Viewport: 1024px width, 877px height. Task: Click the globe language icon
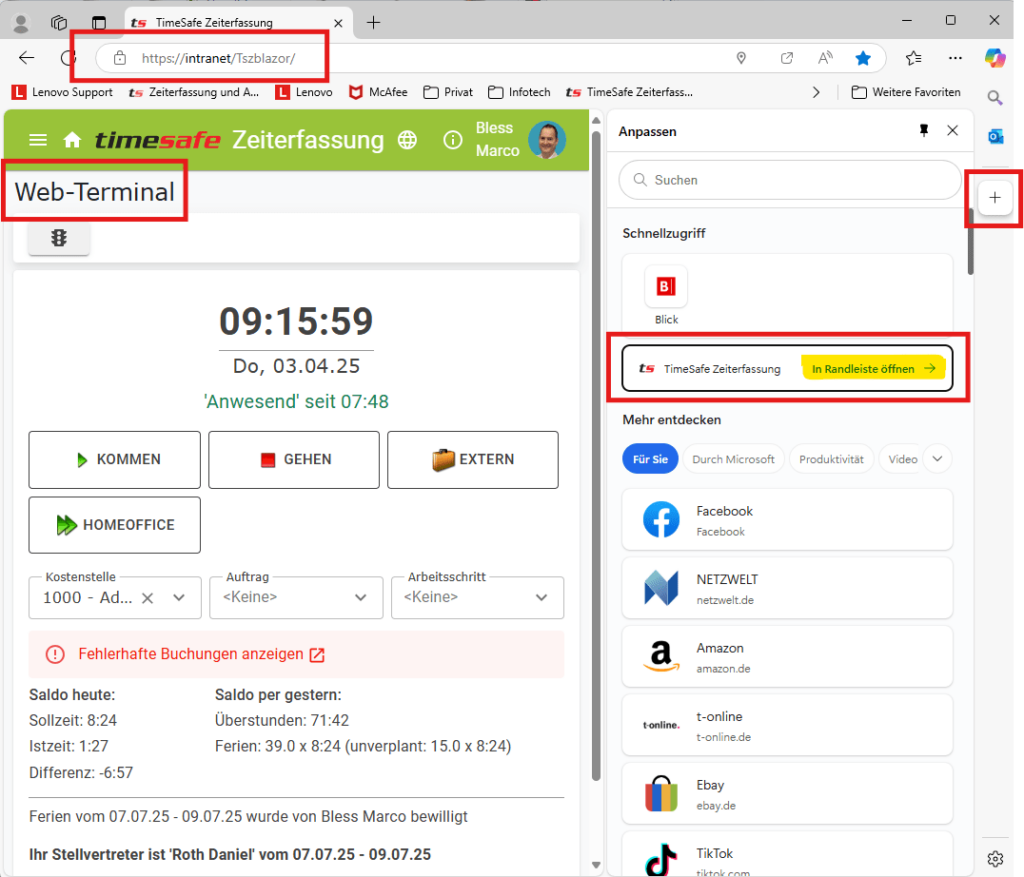(407, 140)
